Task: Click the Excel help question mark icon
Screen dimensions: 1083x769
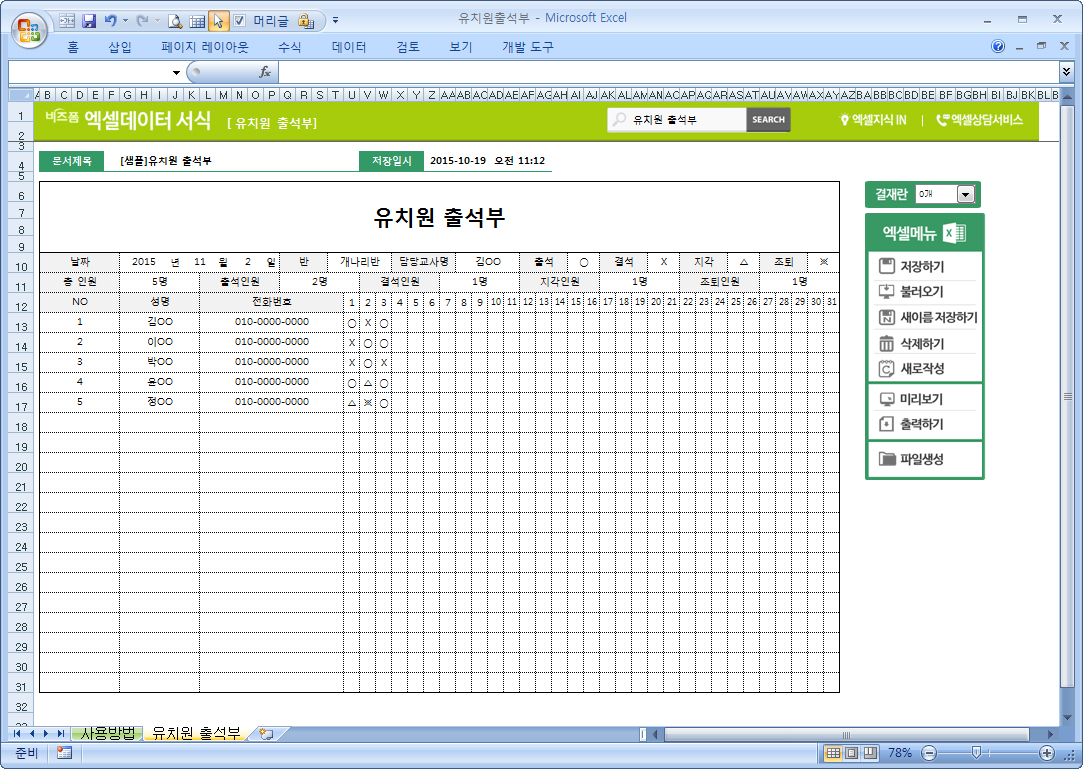Action: point(998,47)
